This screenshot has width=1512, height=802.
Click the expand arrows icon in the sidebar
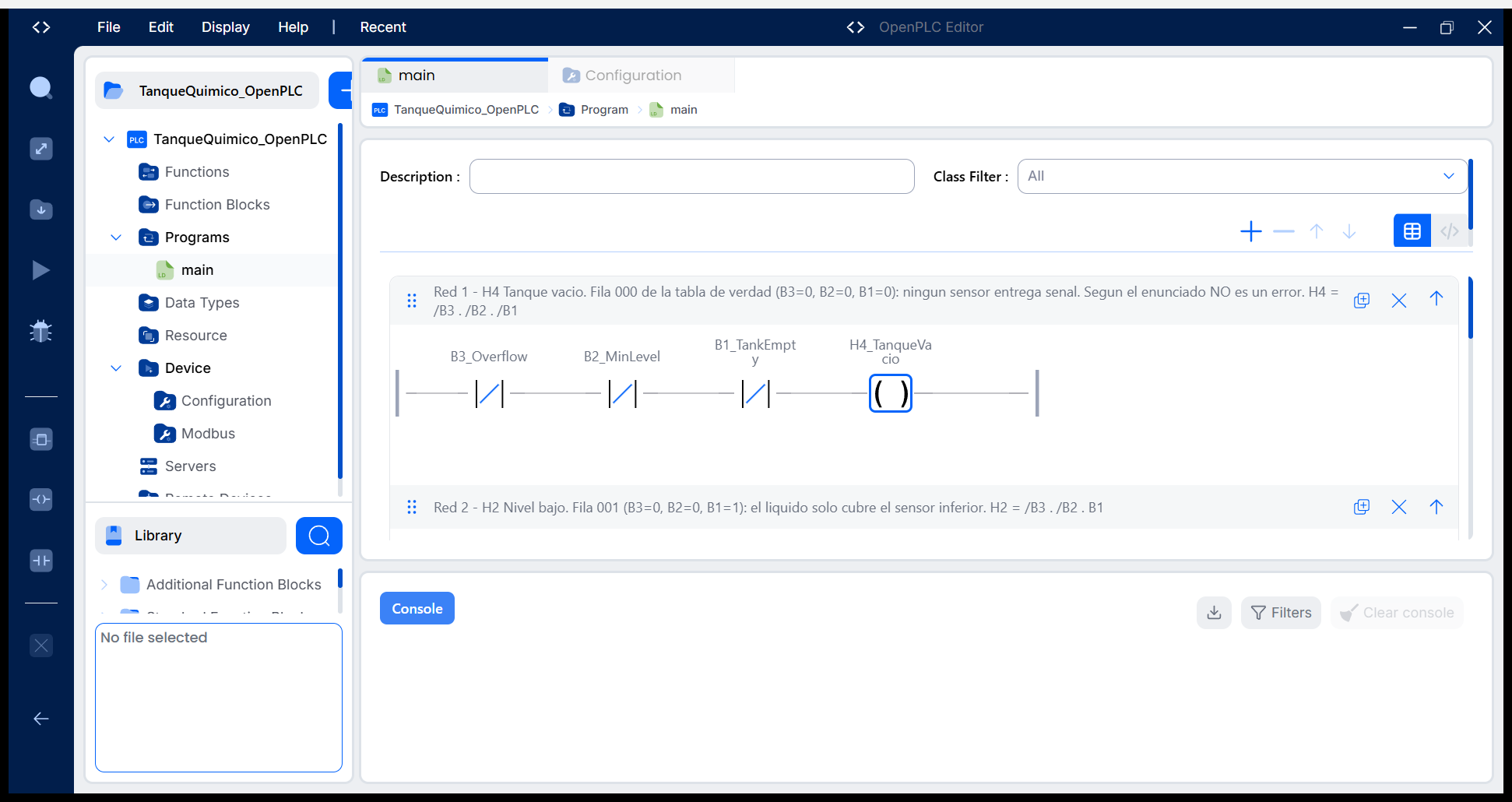(x=41, y=149)
